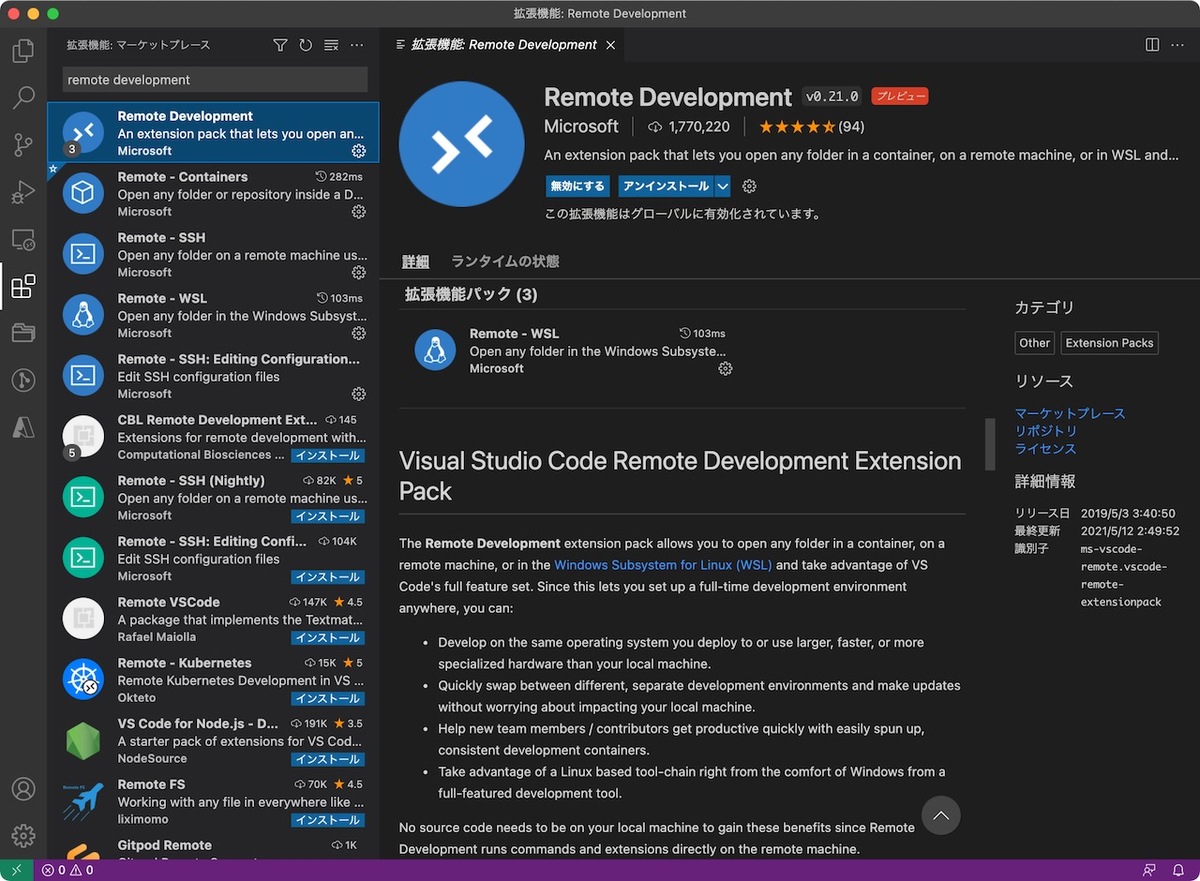Screen dimensions: 1200x881
Task: Open the folder icon view in activity bar
Action: 23,333
